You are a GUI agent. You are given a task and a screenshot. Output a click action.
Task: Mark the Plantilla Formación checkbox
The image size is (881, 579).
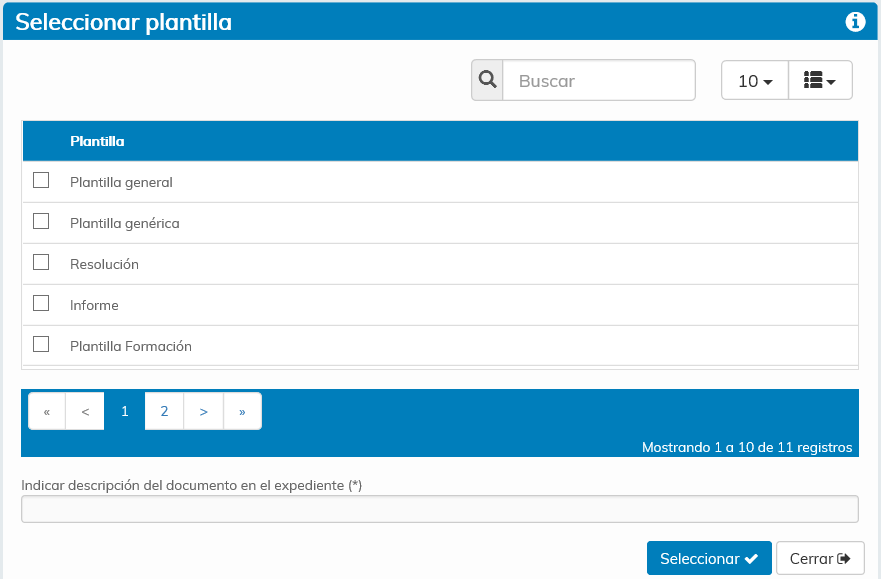pyautogui.click(x=41, y=344)
